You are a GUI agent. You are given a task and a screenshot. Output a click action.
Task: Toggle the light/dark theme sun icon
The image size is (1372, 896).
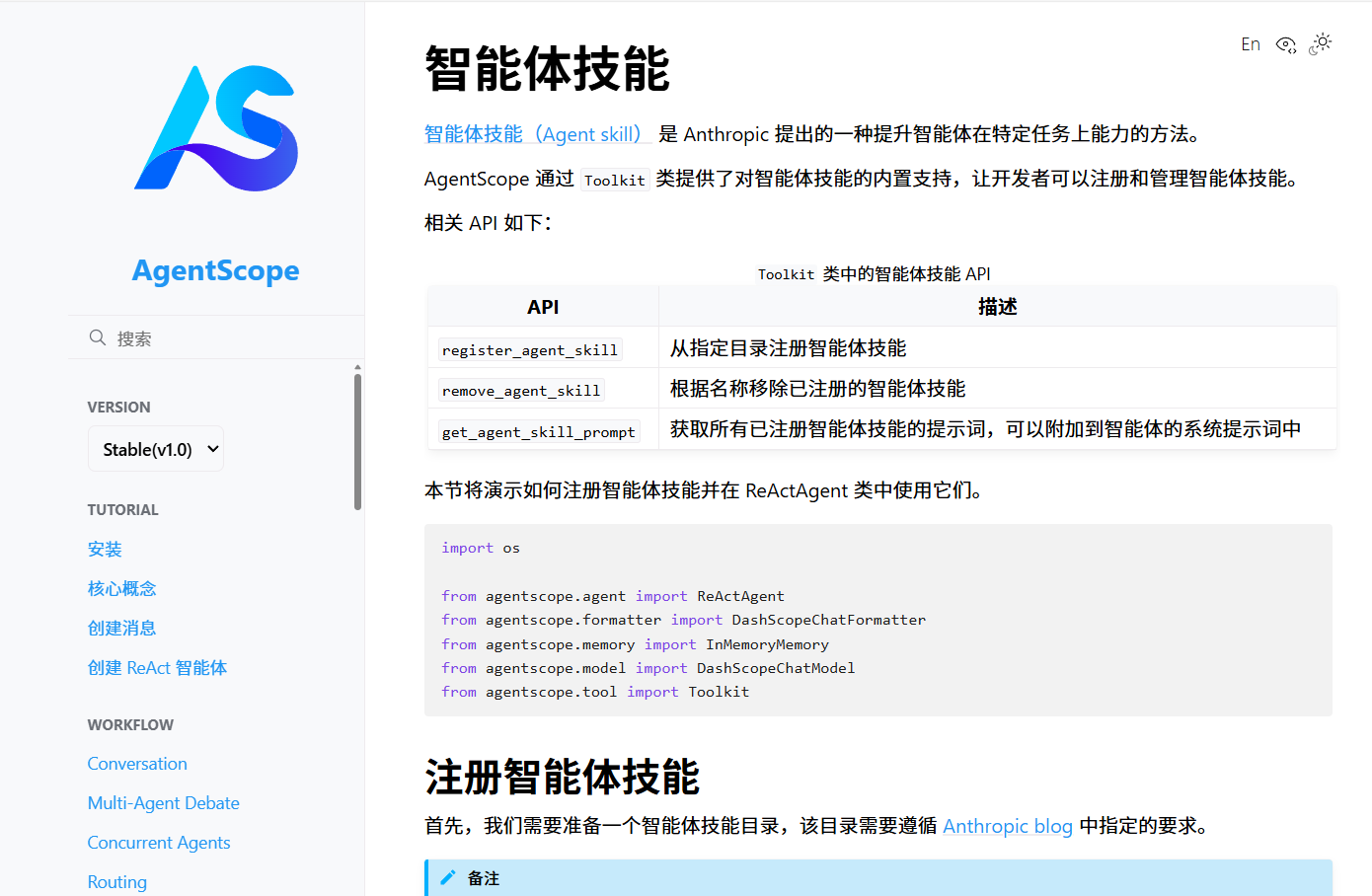tap(1321, 43)
